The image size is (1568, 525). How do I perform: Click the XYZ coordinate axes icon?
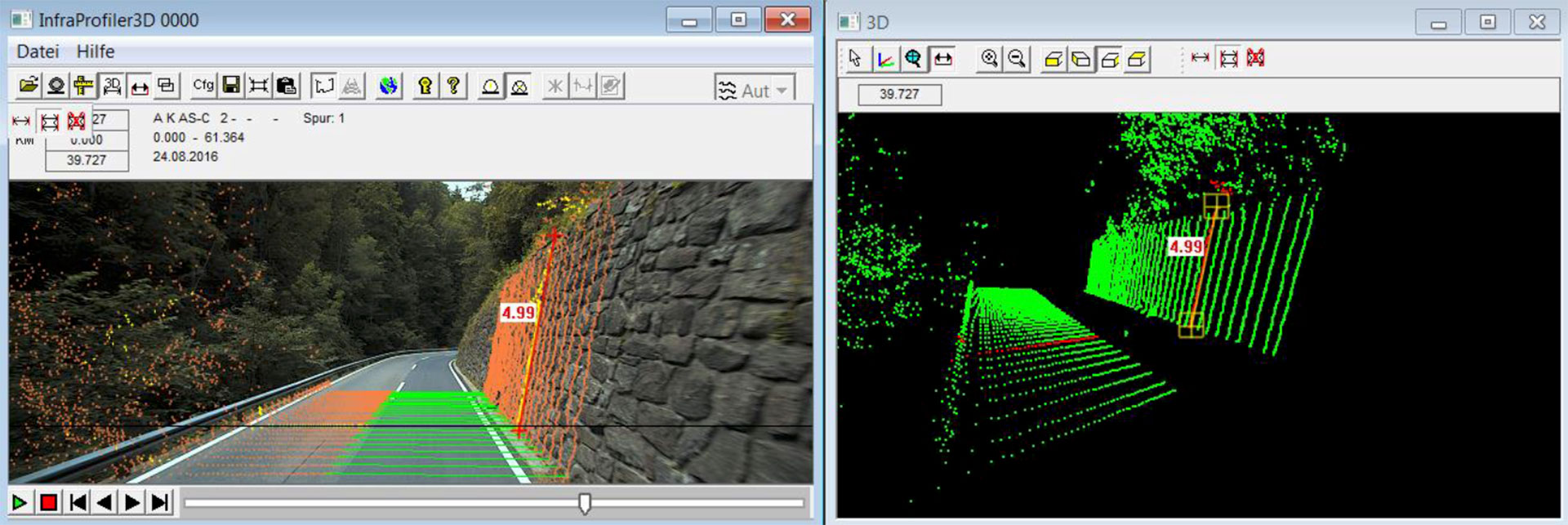884,59
